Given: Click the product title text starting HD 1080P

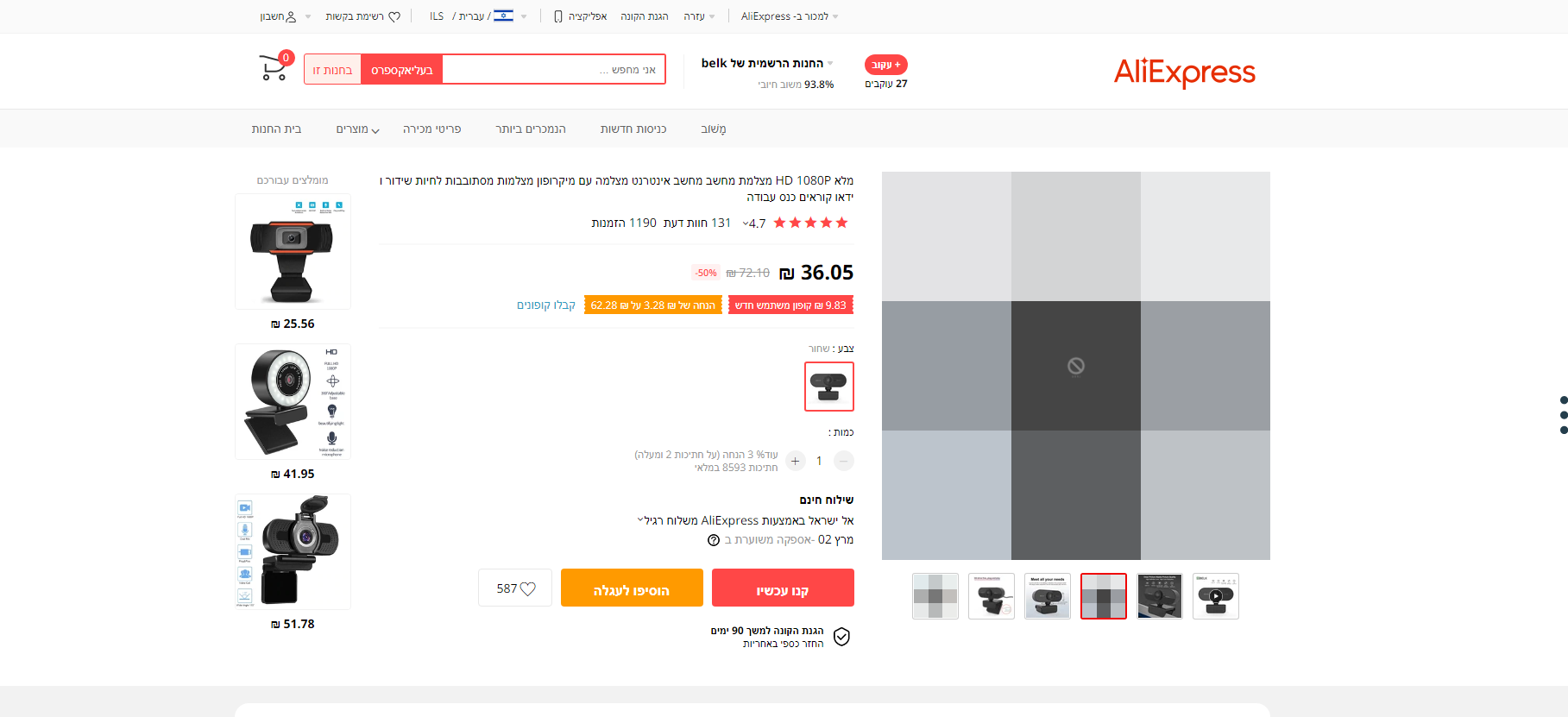Looking at the screenshot, I should [616, 189].
